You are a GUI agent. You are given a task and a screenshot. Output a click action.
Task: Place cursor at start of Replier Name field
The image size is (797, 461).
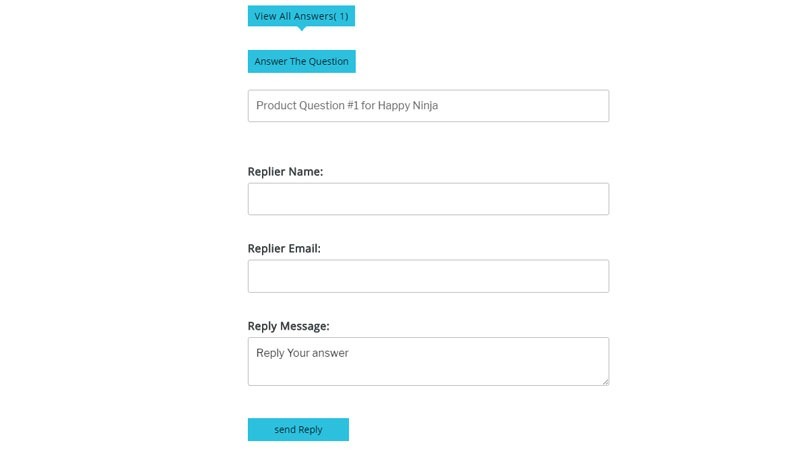point(254,199)
